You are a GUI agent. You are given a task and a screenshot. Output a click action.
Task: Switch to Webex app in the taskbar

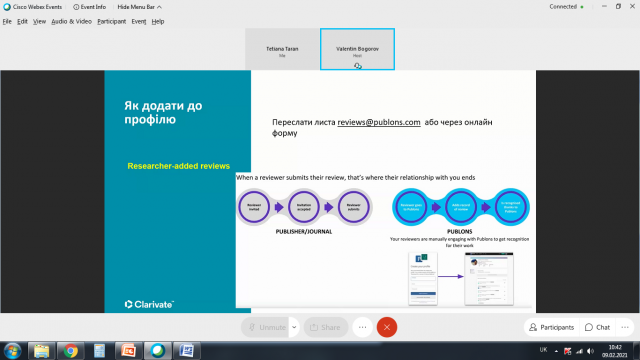pyautogui.click(x=157, y=351)
